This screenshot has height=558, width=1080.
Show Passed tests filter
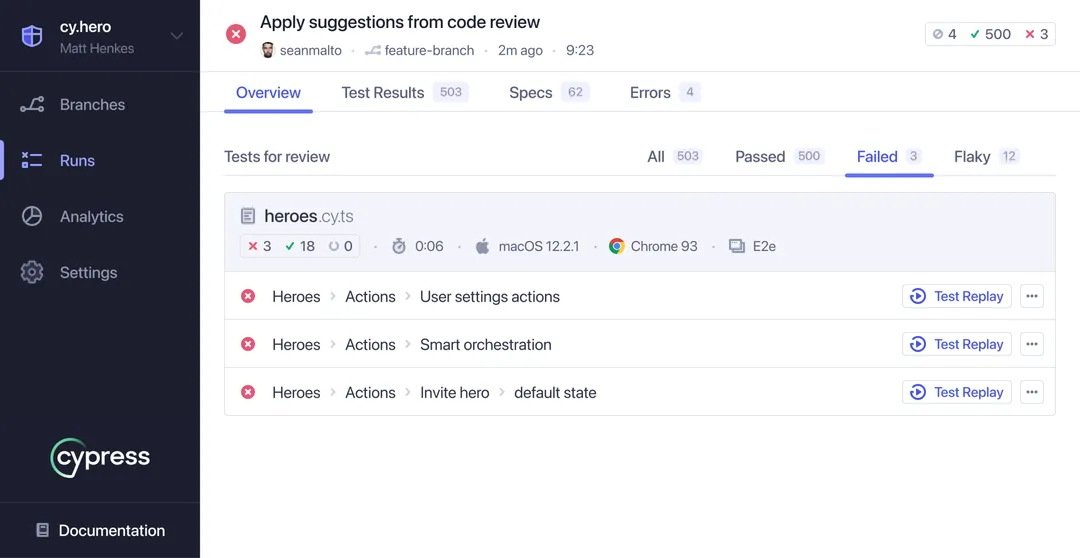(760, 157)
